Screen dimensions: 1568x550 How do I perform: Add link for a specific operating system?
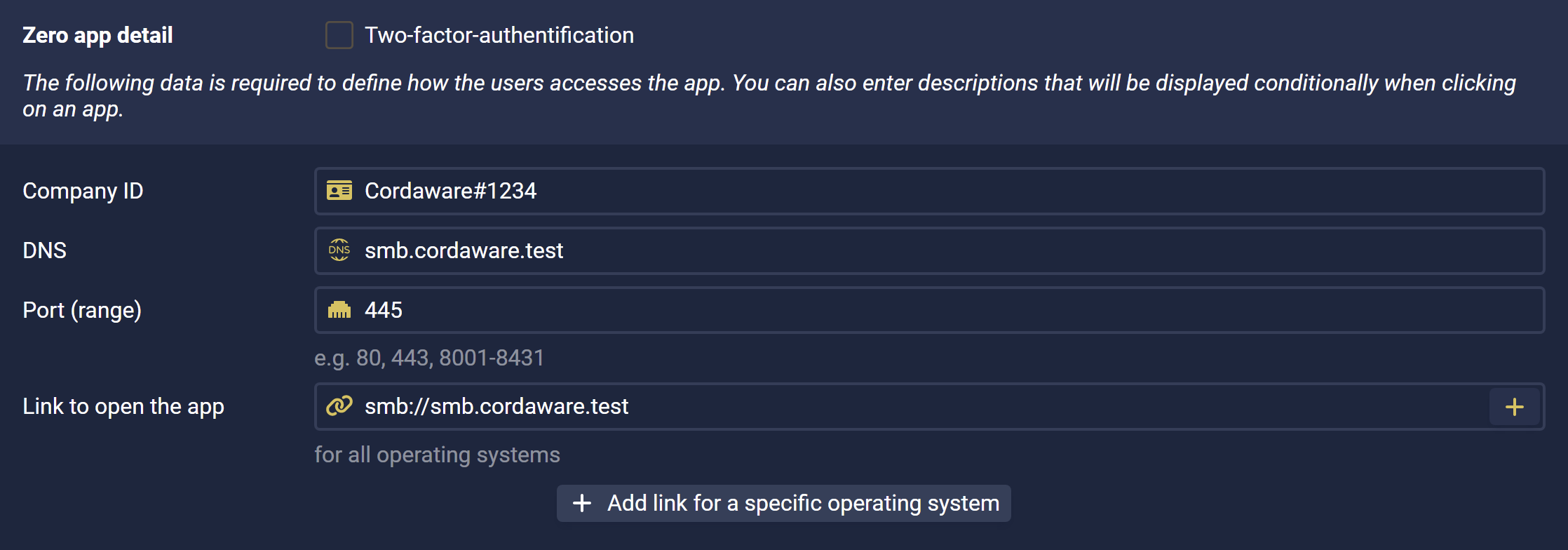click(784, 503)
